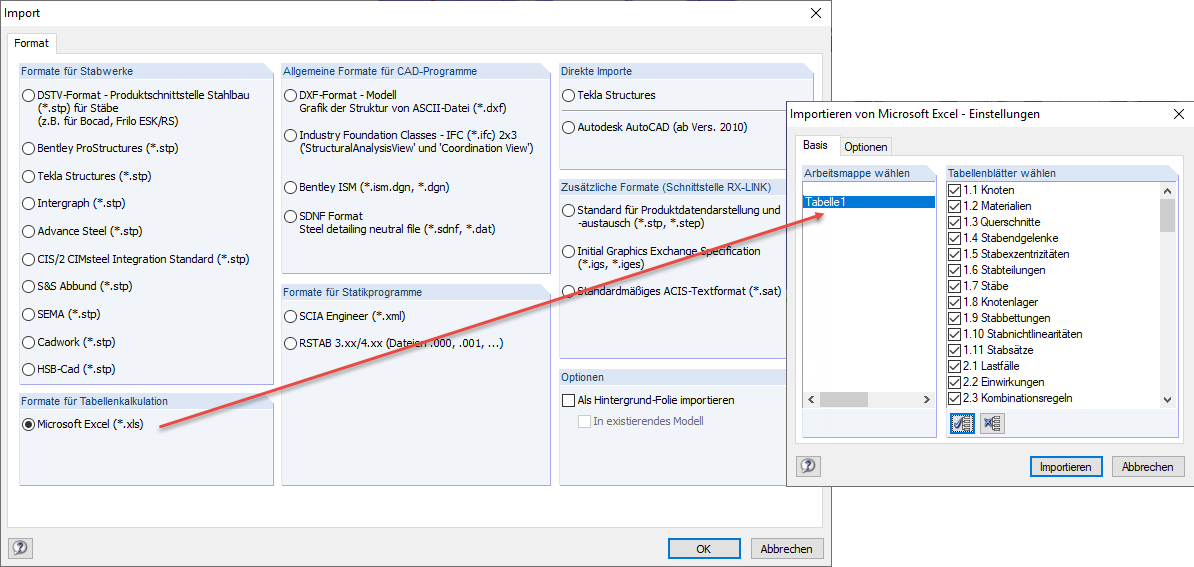Choose DXF-Format Modell option
This screenshot has width=1194, height=567.
[x=290, y=96]
